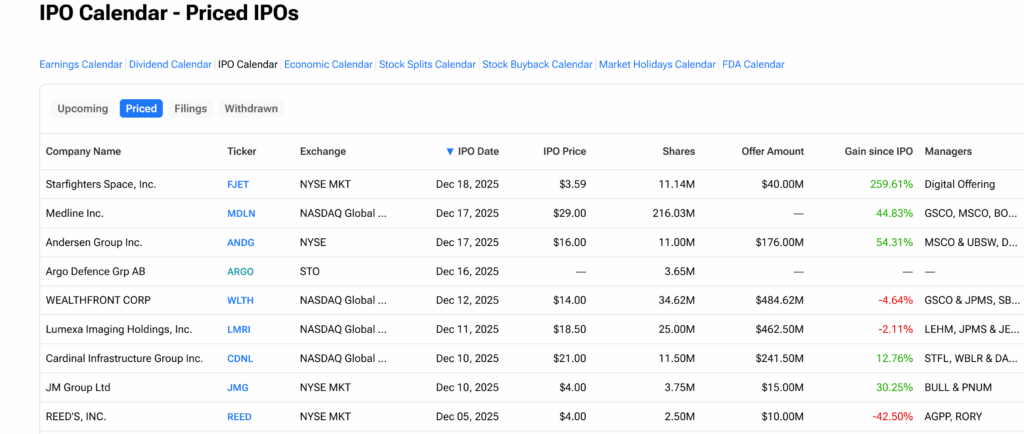Navigate to Stock Splits Calendar
Viewport: 1024px width, 434px height.
point(427,64)
